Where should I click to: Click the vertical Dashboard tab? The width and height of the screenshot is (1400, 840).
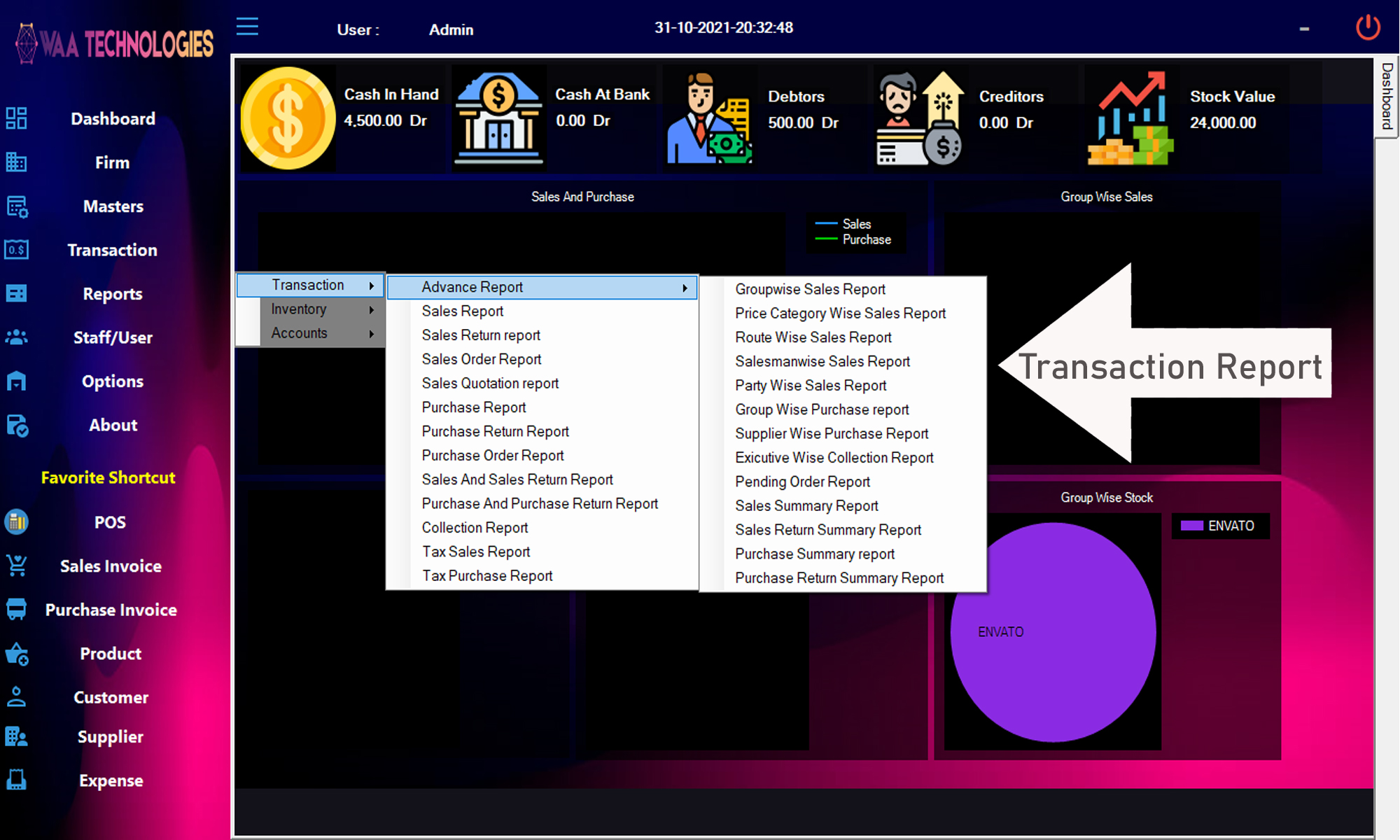click(1387, 96)
